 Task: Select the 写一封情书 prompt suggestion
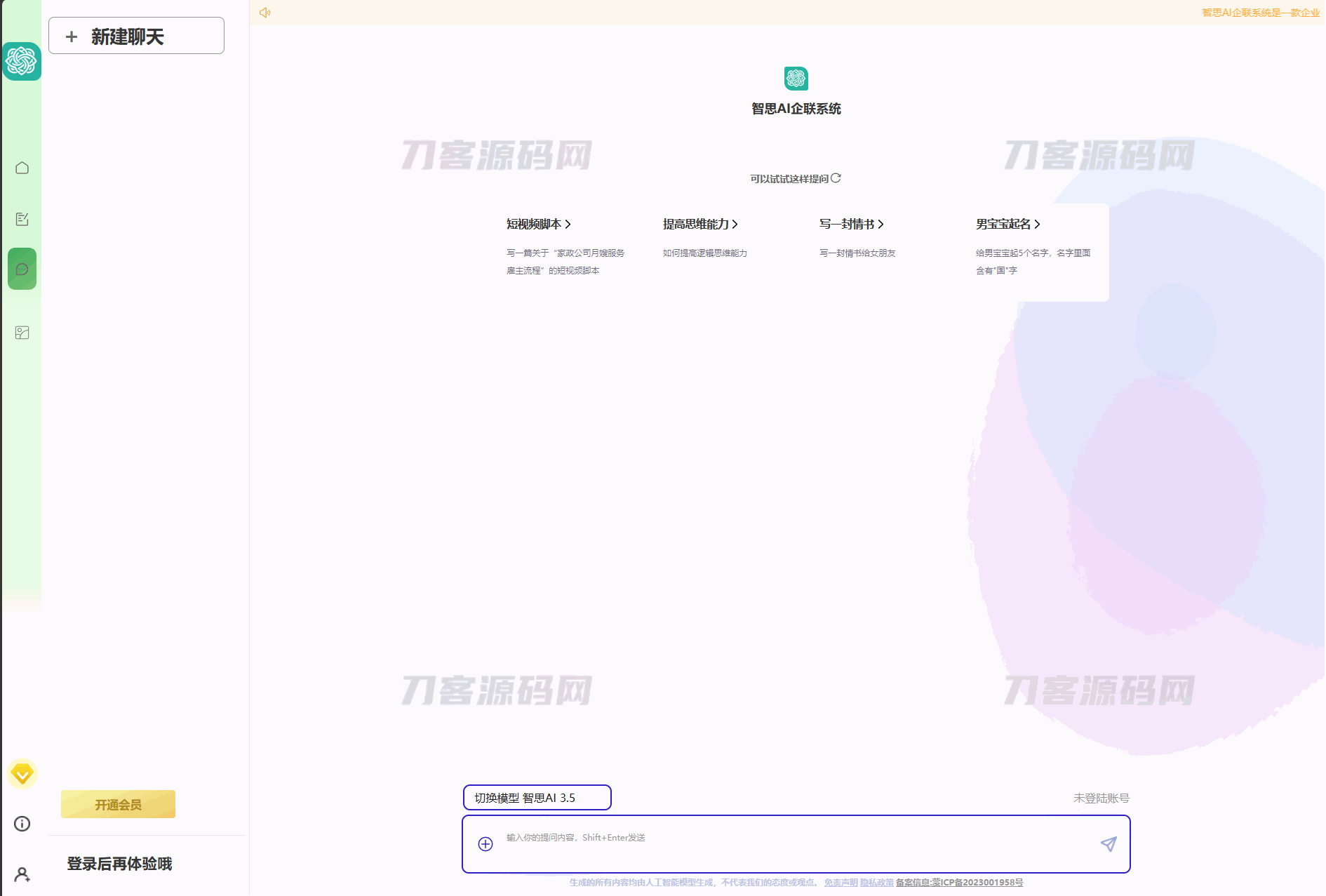click(851, 224)
